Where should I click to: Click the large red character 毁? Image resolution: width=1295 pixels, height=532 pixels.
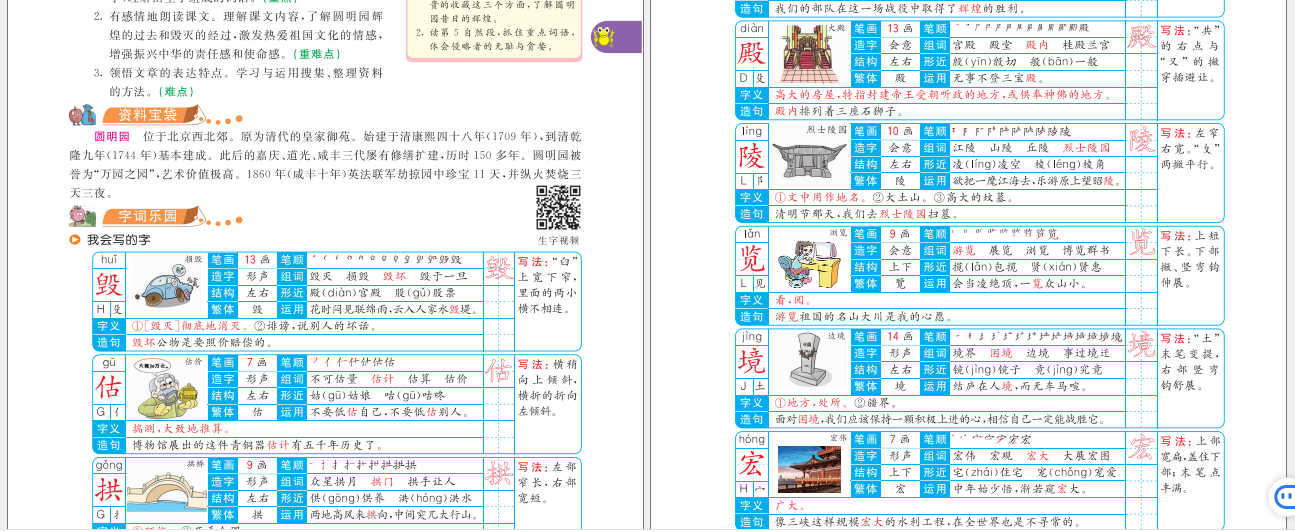coord(108,285)
